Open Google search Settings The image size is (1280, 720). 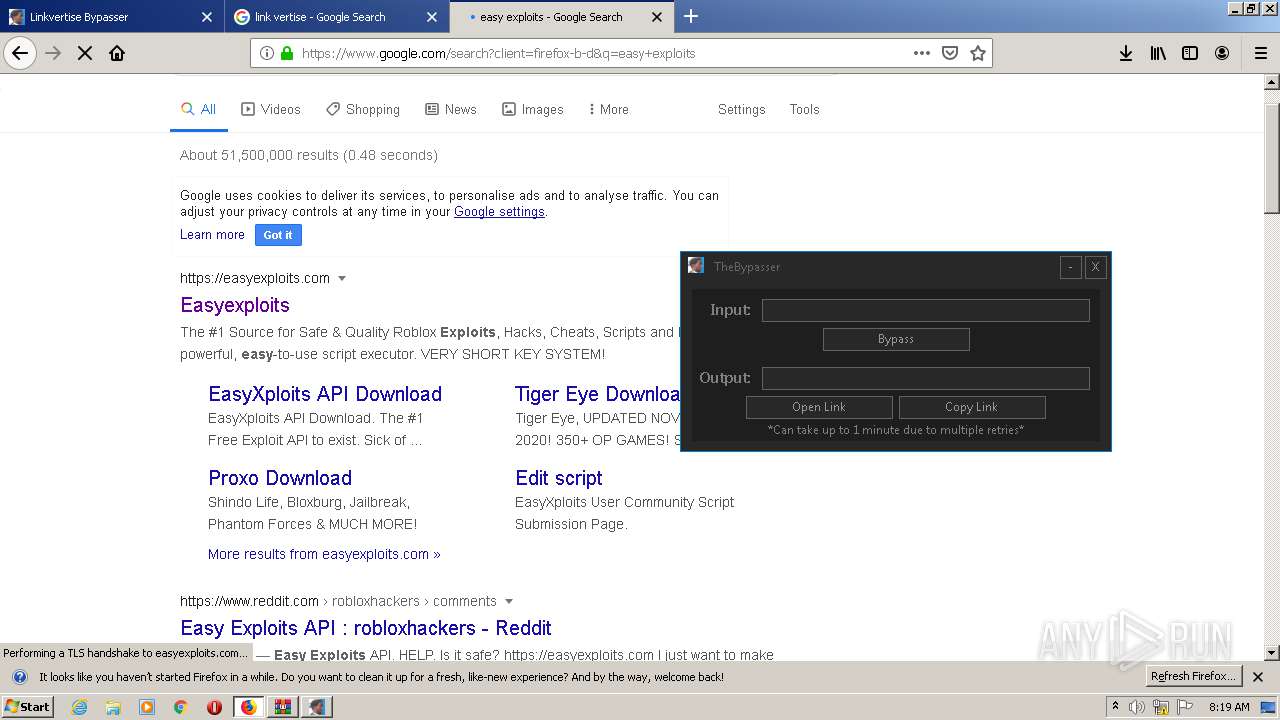[742, 109]
